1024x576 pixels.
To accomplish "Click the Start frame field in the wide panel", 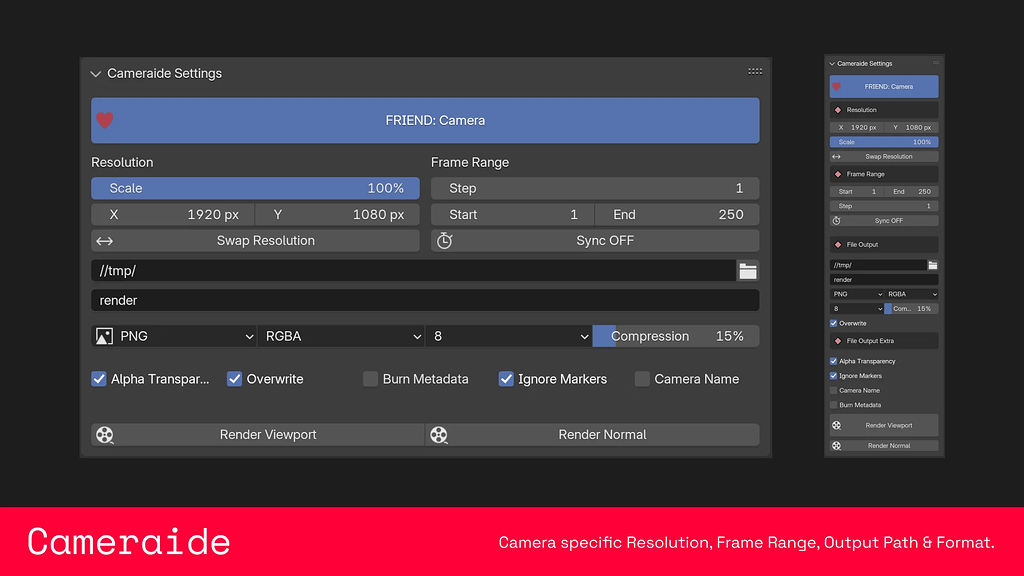I will [513, 215].
